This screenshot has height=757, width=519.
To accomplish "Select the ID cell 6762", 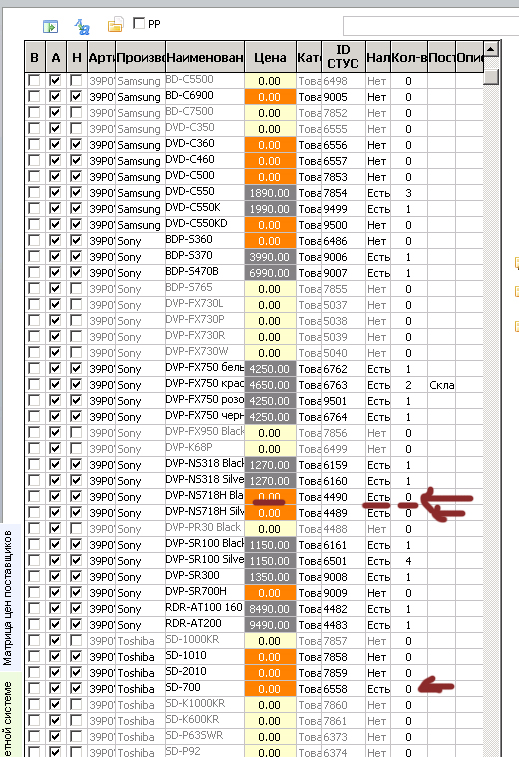I will (x=343, y=369).
